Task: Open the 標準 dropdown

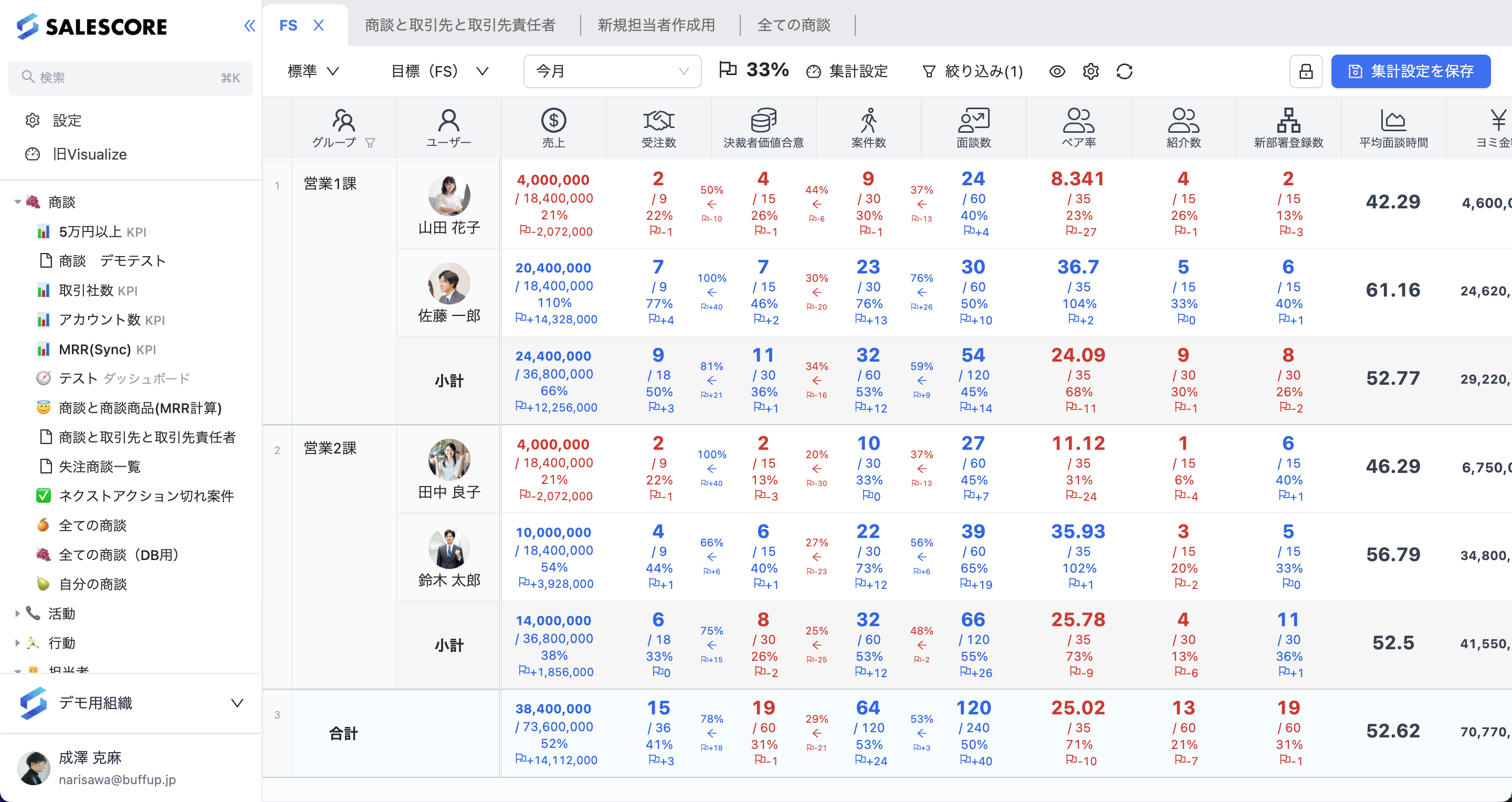Action: [x=313, y=71]
